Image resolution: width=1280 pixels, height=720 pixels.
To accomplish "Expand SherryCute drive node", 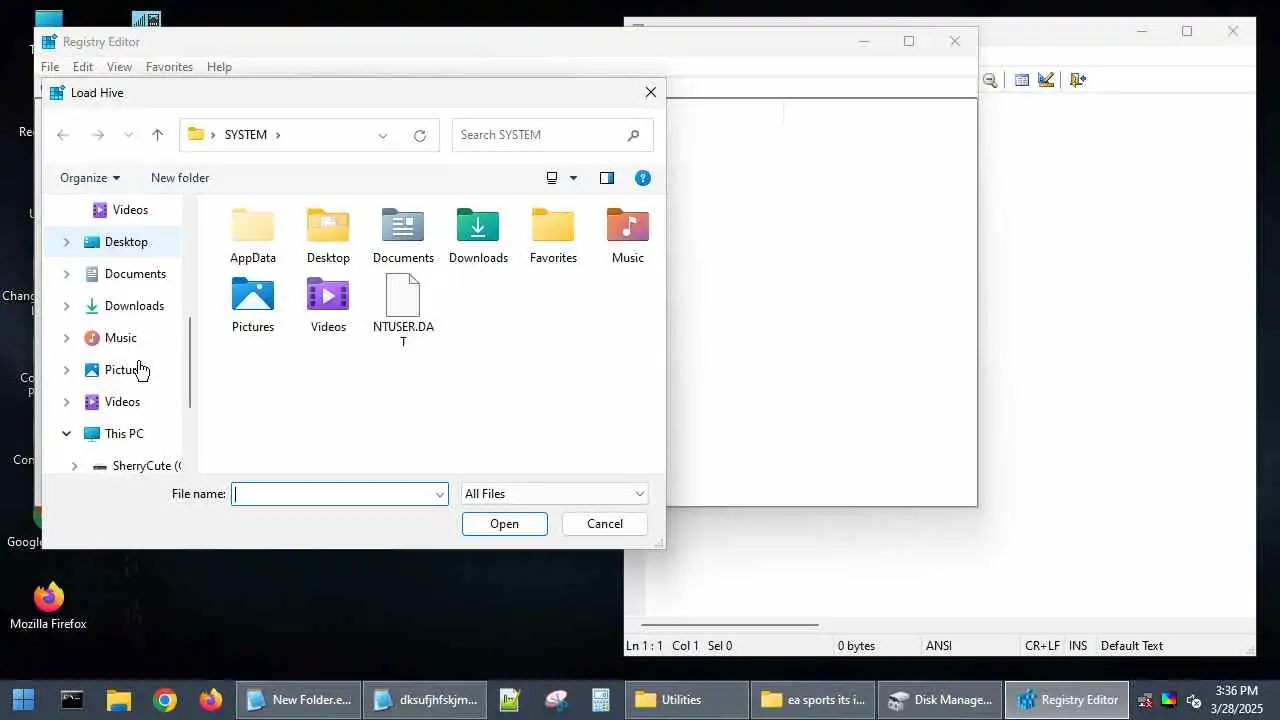I will [x=75, y=466].
